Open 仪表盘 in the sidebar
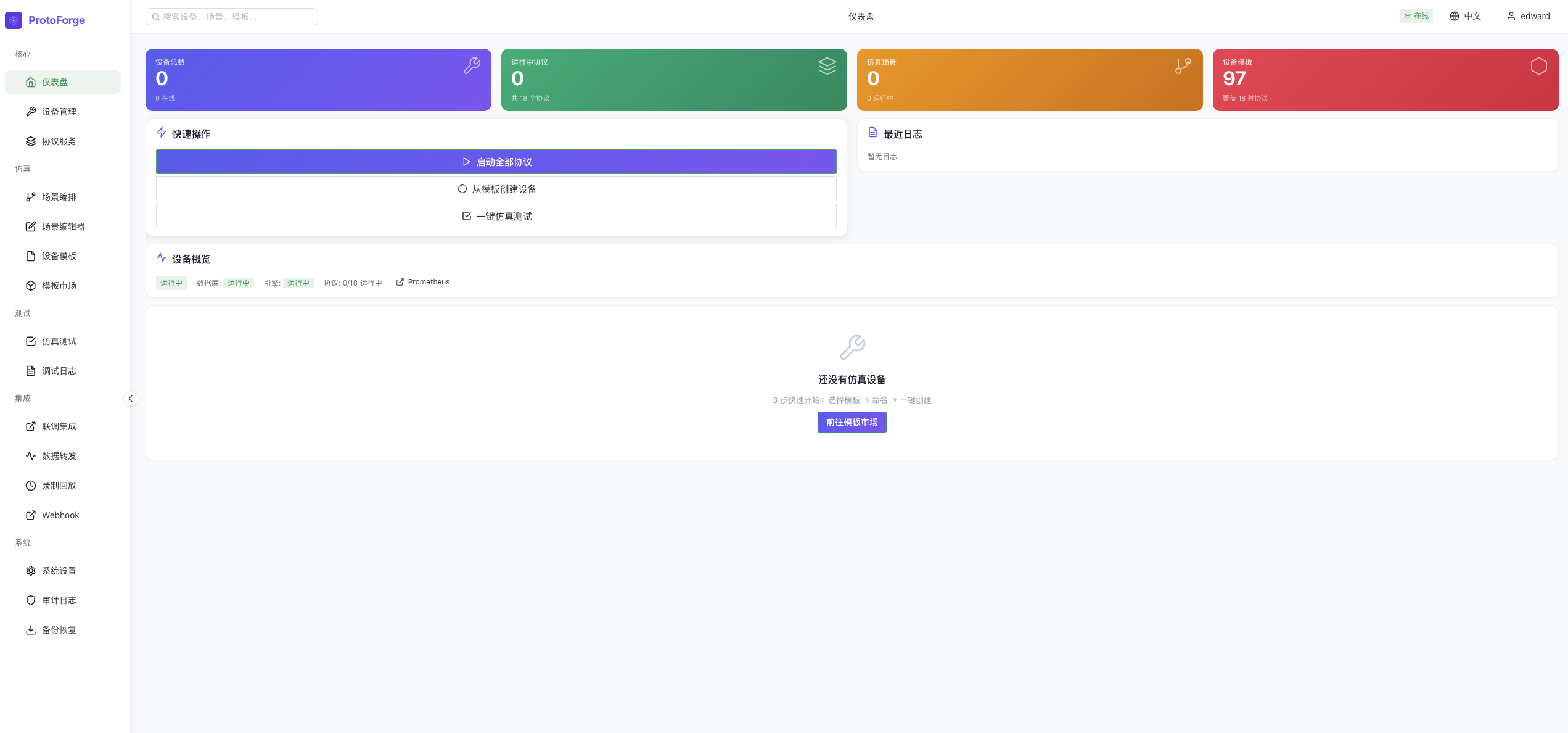This screenshot has height=733, width=1568. (63, 82)
